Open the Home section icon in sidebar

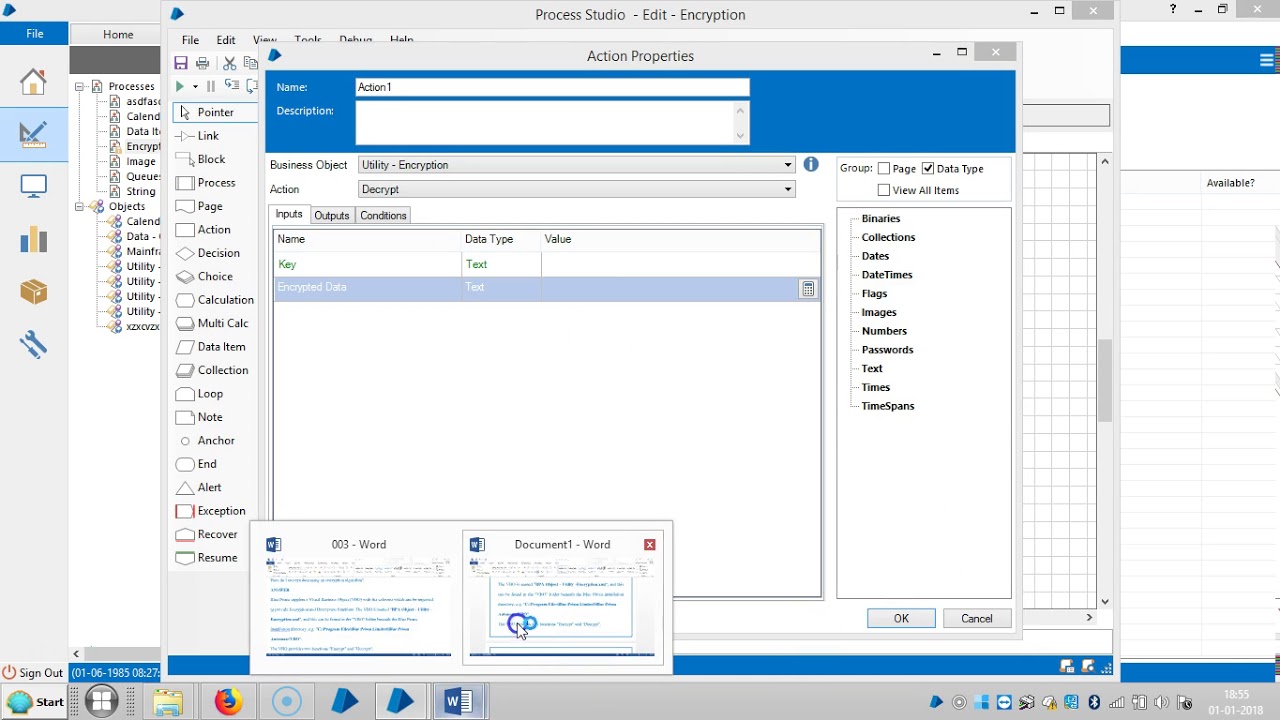point(33,82)
